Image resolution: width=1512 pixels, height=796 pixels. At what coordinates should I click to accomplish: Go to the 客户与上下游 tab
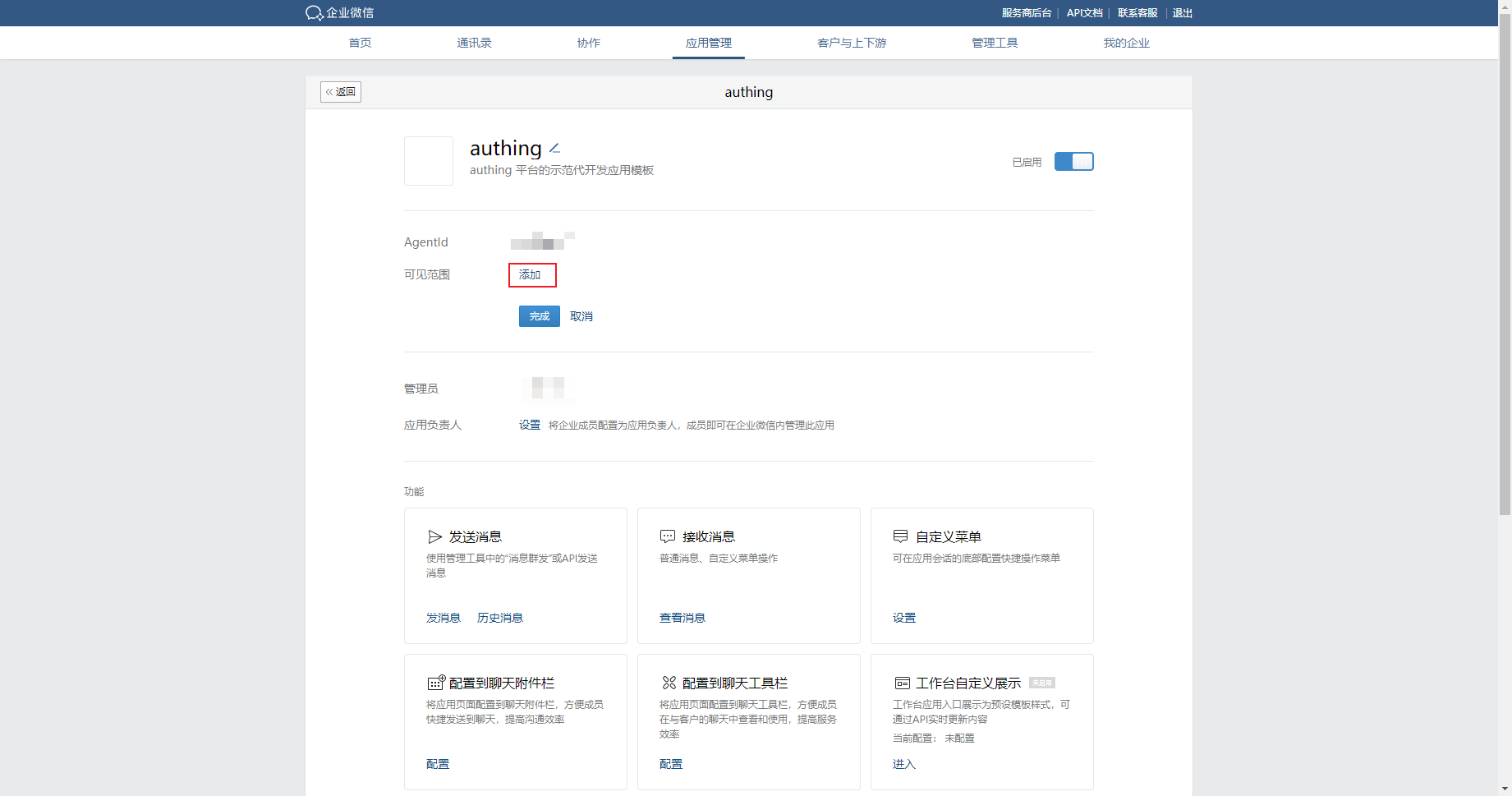[852, 43]
